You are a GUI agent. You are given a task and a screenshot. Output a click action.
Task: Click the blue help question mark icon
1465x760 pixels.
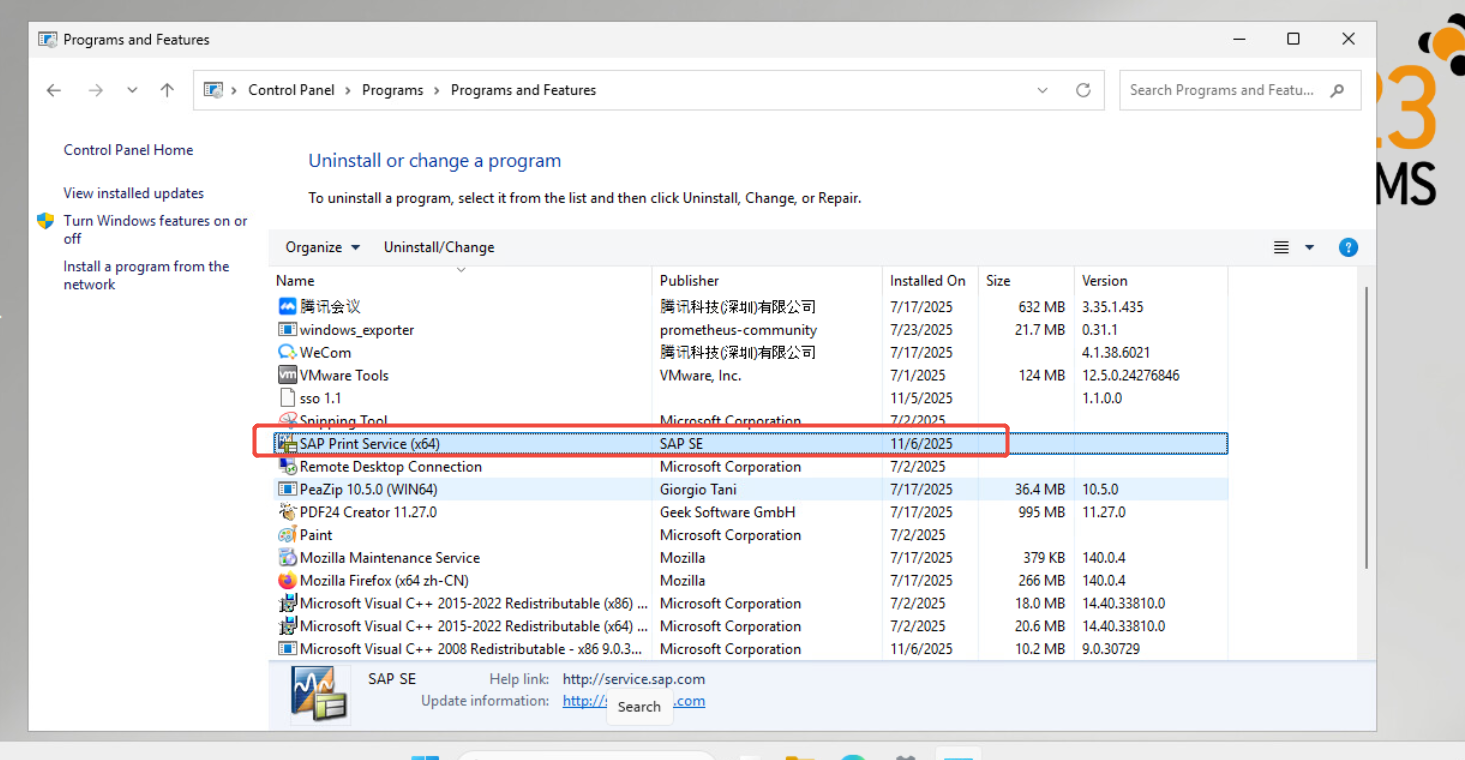point(1348,247)
